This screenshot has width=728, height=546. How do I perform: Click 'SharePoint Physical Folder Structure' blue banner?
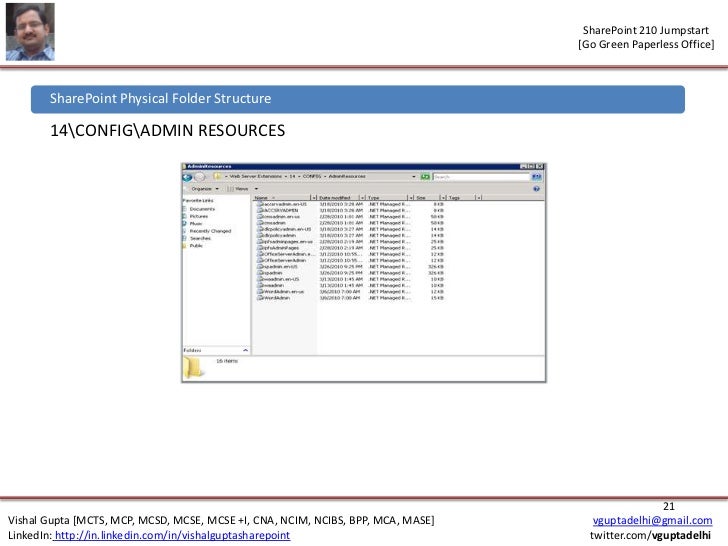pyautogui.click(x=358, y=99)
